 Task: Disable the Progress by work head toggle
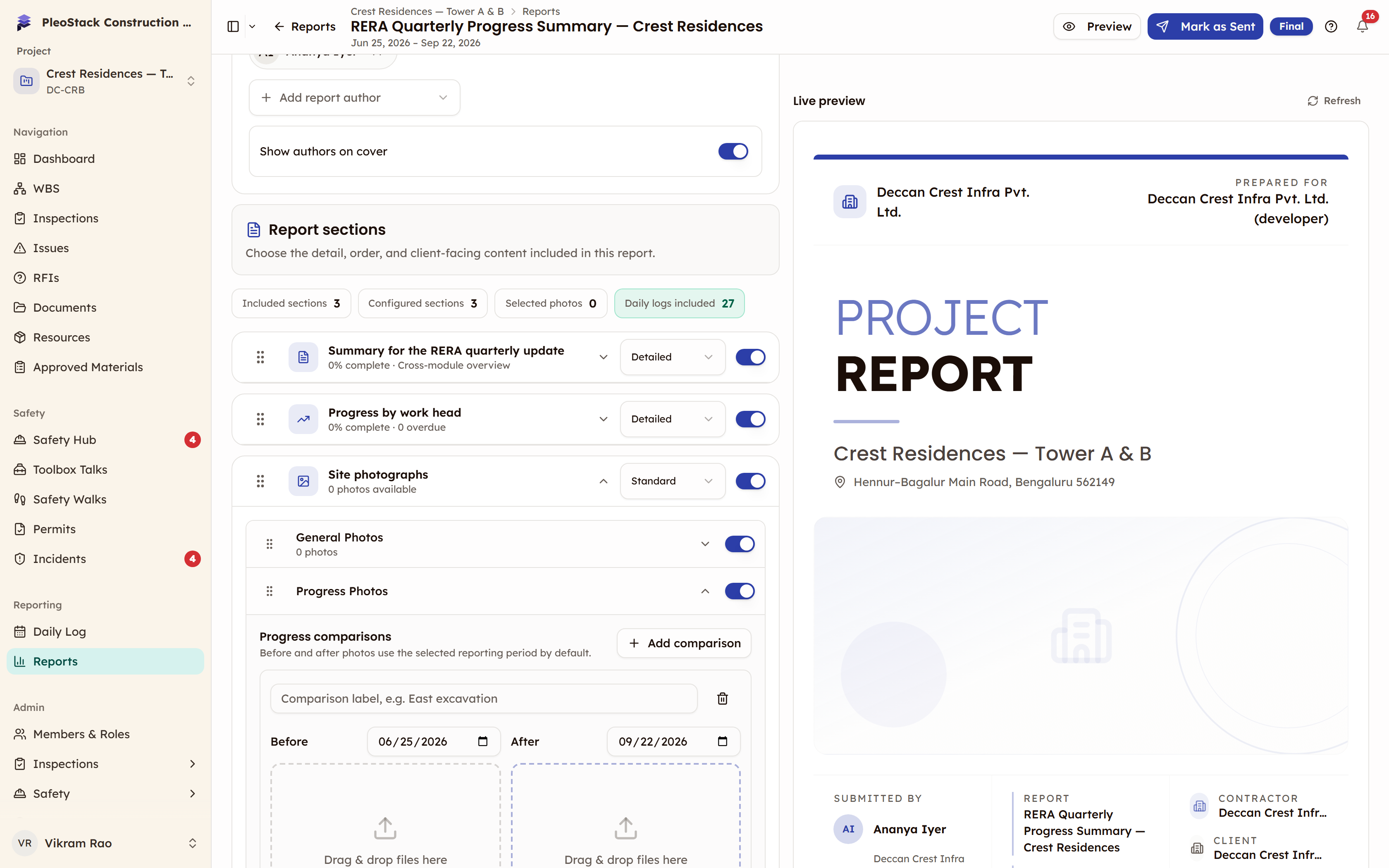(x=750, y=419)
